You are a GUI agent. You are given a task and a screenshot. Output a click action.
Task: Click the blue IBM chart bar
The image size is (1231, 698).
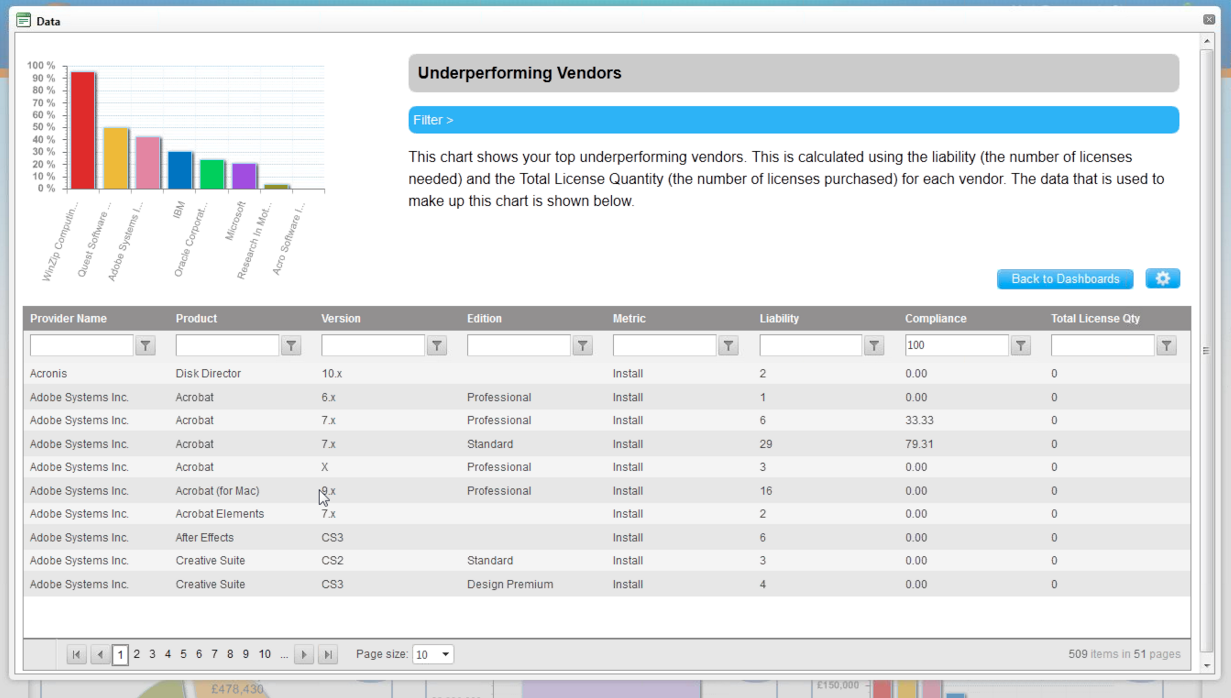180,170
